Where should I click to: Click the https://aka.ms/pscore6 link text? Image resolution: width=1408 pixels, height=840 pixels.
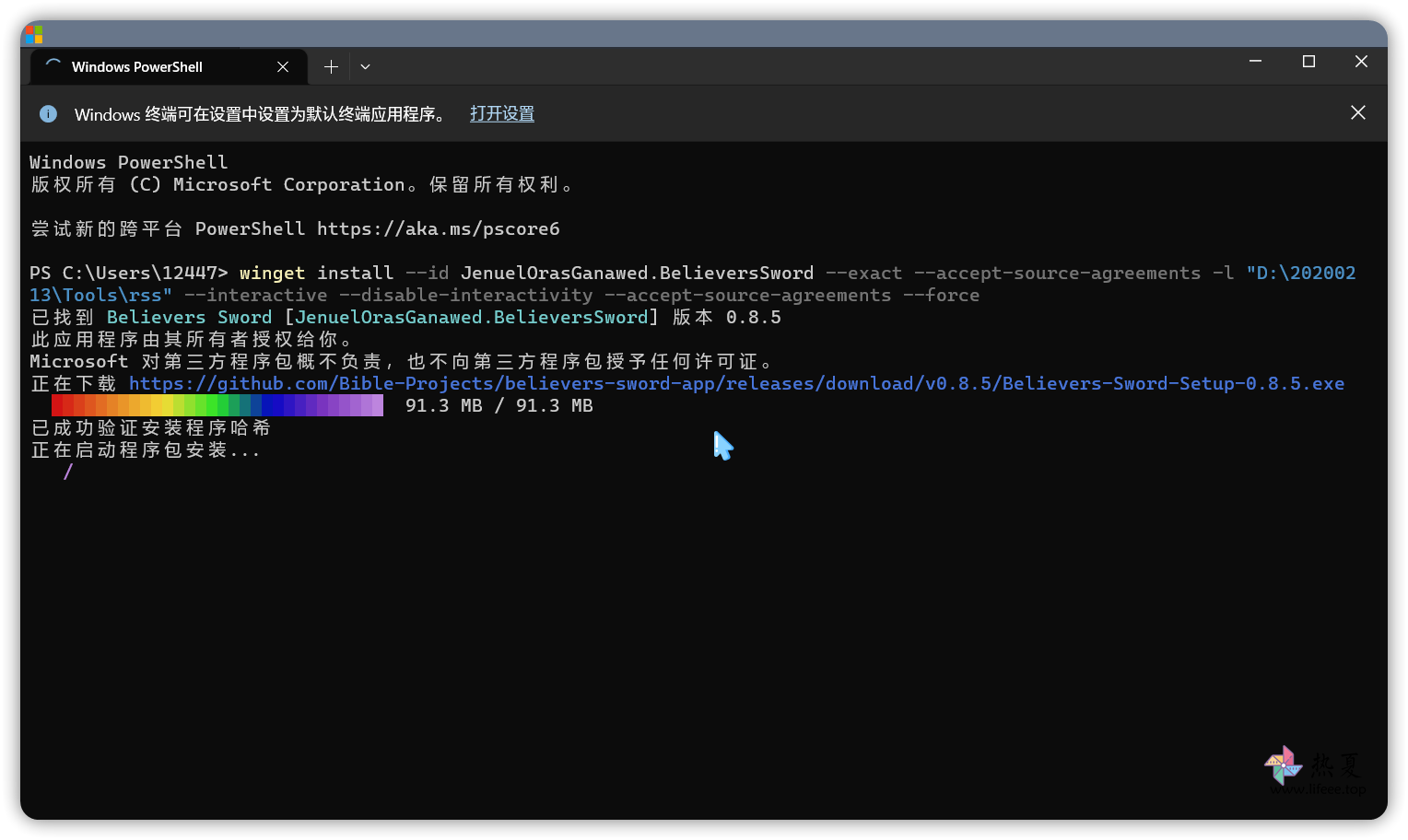point(438,228)
